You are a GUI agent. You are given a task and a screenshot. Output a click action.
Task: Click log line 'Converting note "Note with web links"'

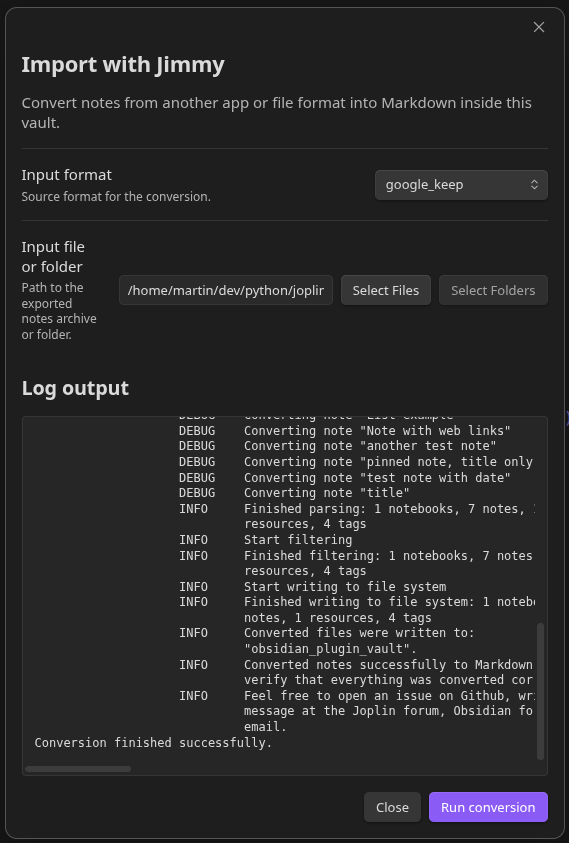click(377, 431)
